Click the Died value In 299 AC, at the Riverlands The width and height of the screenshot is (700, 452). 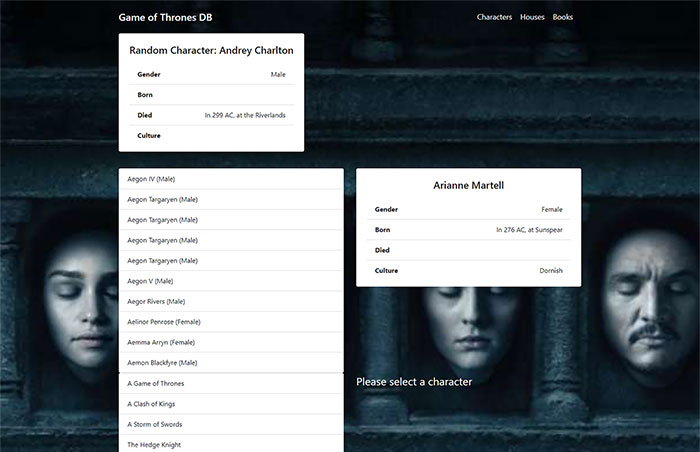click(x=245, y=115)
